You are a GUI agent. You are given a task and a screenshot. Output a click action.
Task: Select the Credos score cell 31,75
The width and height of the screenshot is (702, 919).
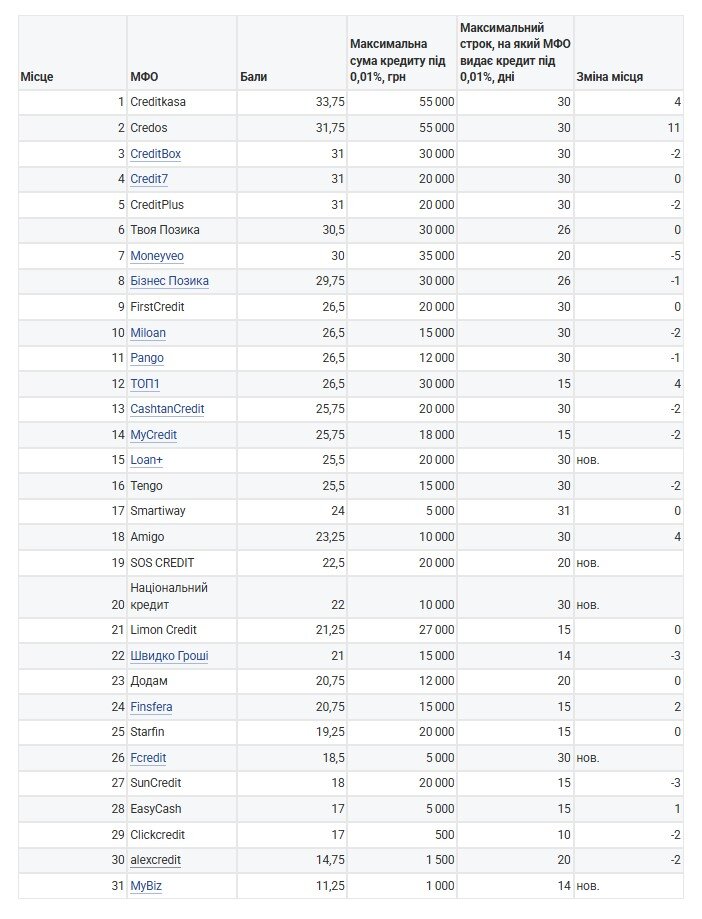[x=292, y=128]
